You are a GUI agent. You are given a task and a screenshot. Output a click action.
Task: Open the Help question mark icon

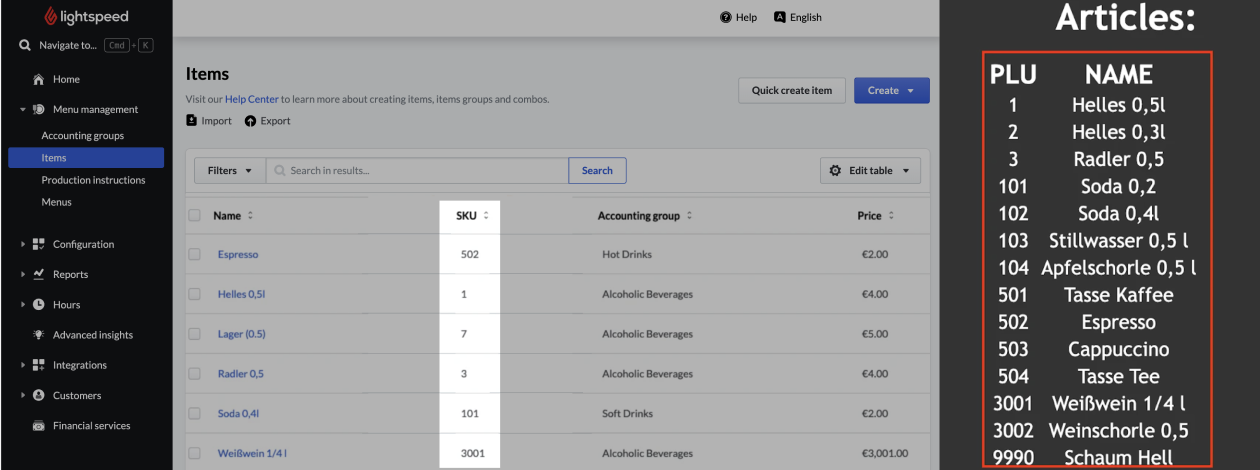tap(726, 17)
